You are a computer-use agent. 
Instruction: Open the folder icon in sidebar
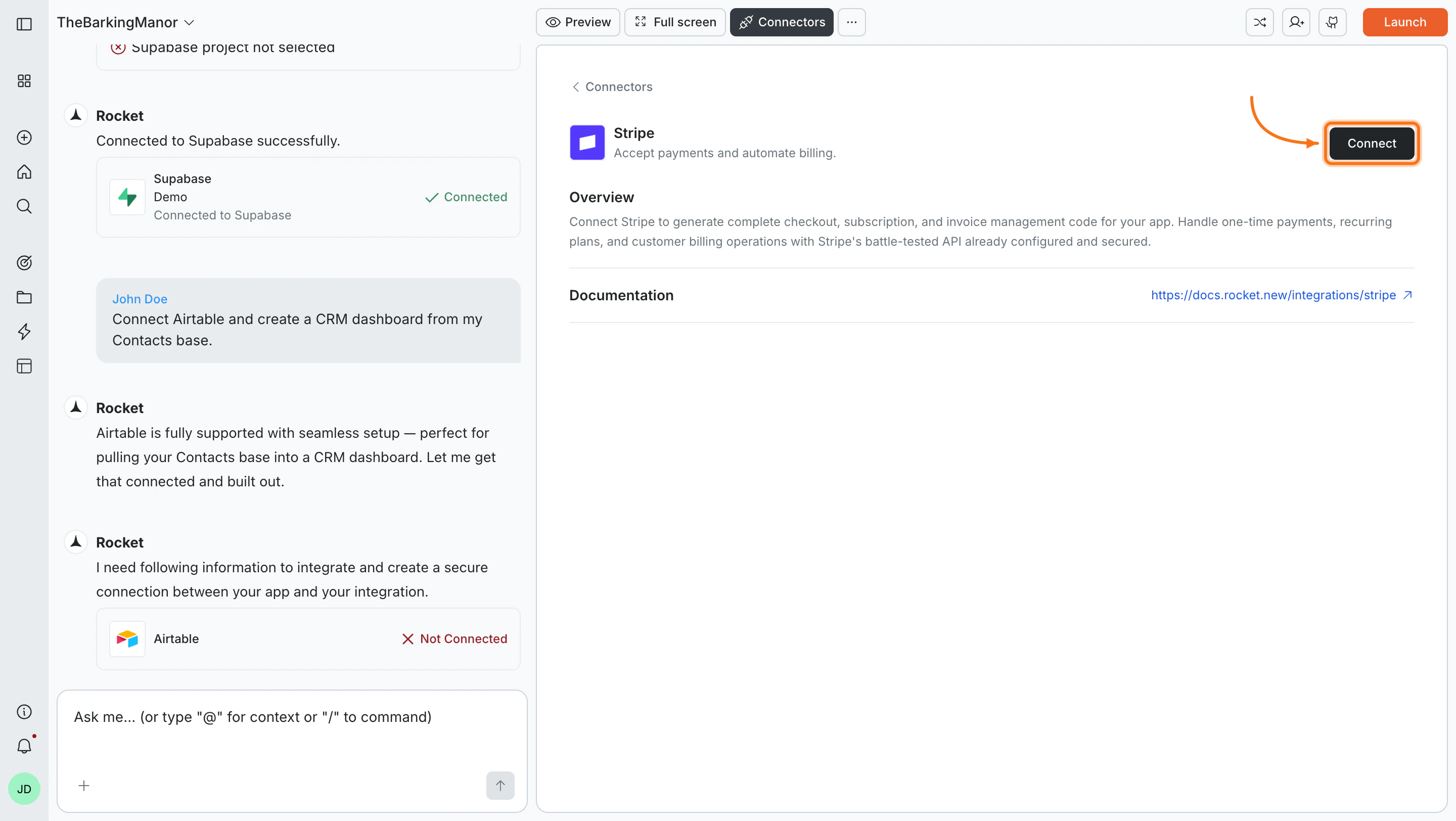[x=24, y=297]
